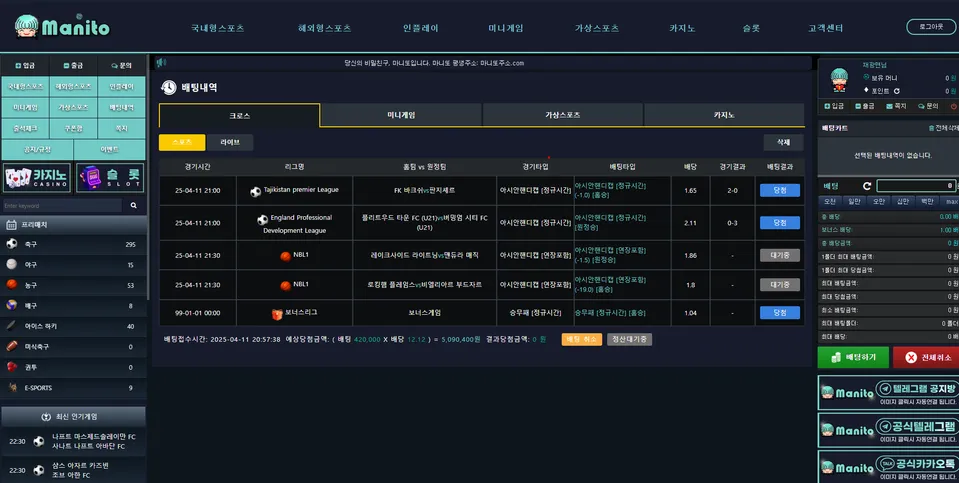Open 국내형스포츠 in the top navigation
Viewport: 959px width, 483px height.
click(217, 28)
